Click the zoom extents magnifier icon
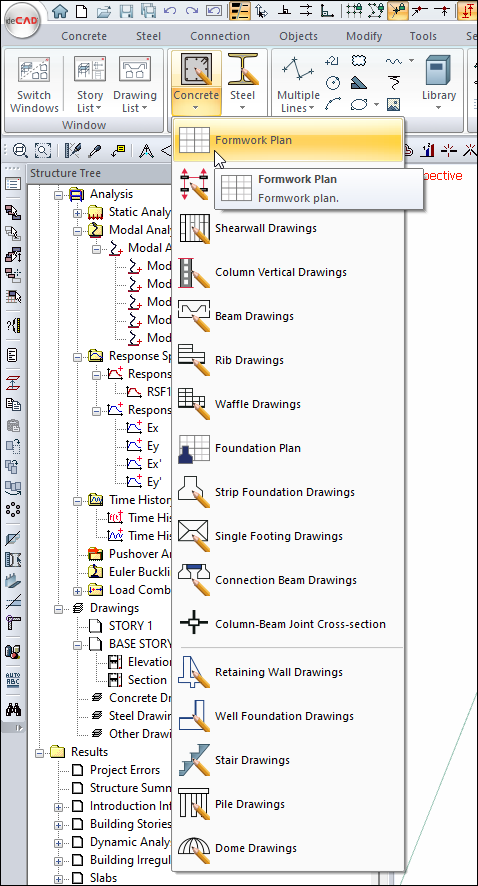478x886 pixels. click(x=21, y=150)
